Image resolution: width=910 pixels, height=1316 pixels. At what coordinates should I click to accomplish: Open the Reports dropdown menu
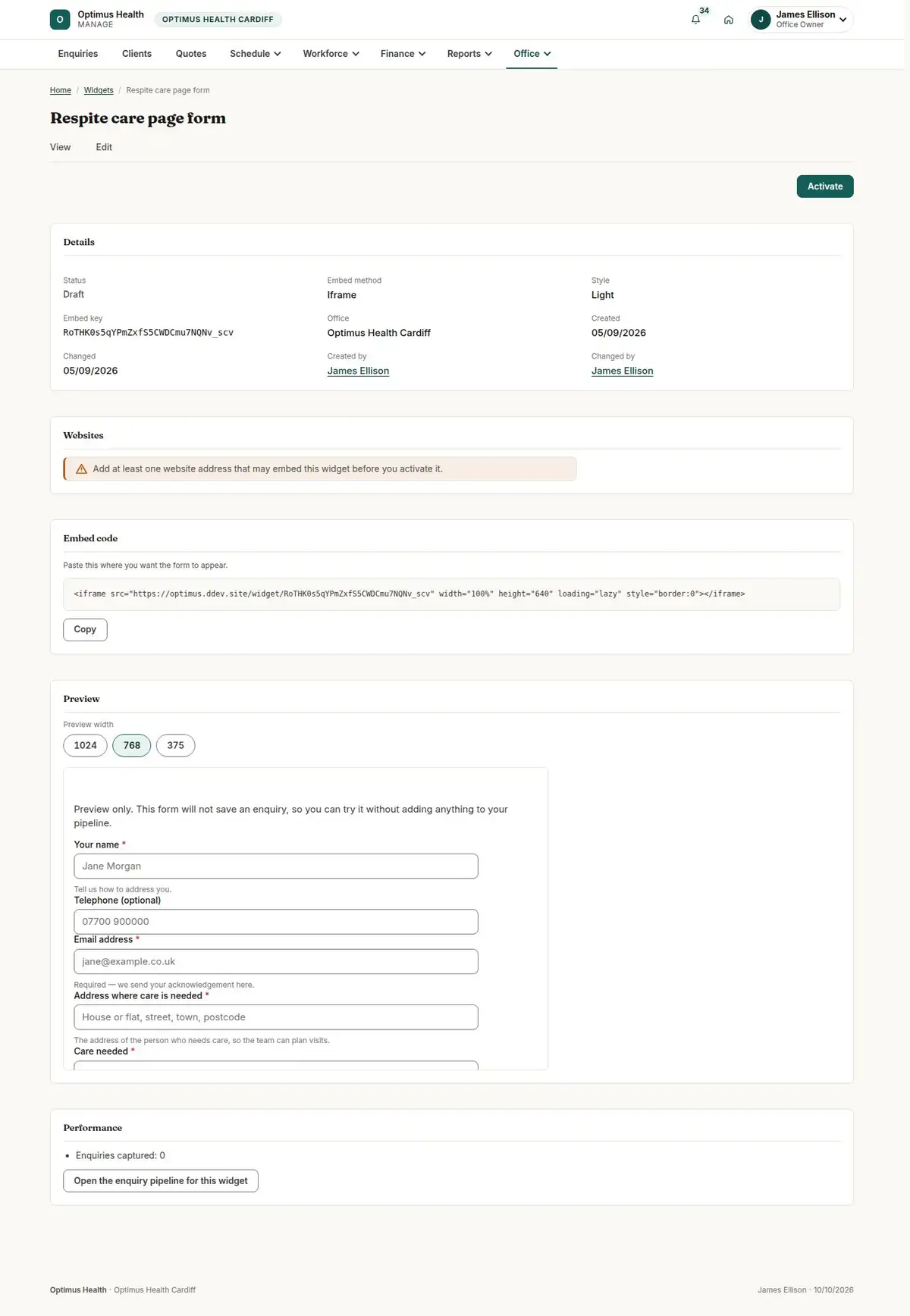tap(469, 54)
